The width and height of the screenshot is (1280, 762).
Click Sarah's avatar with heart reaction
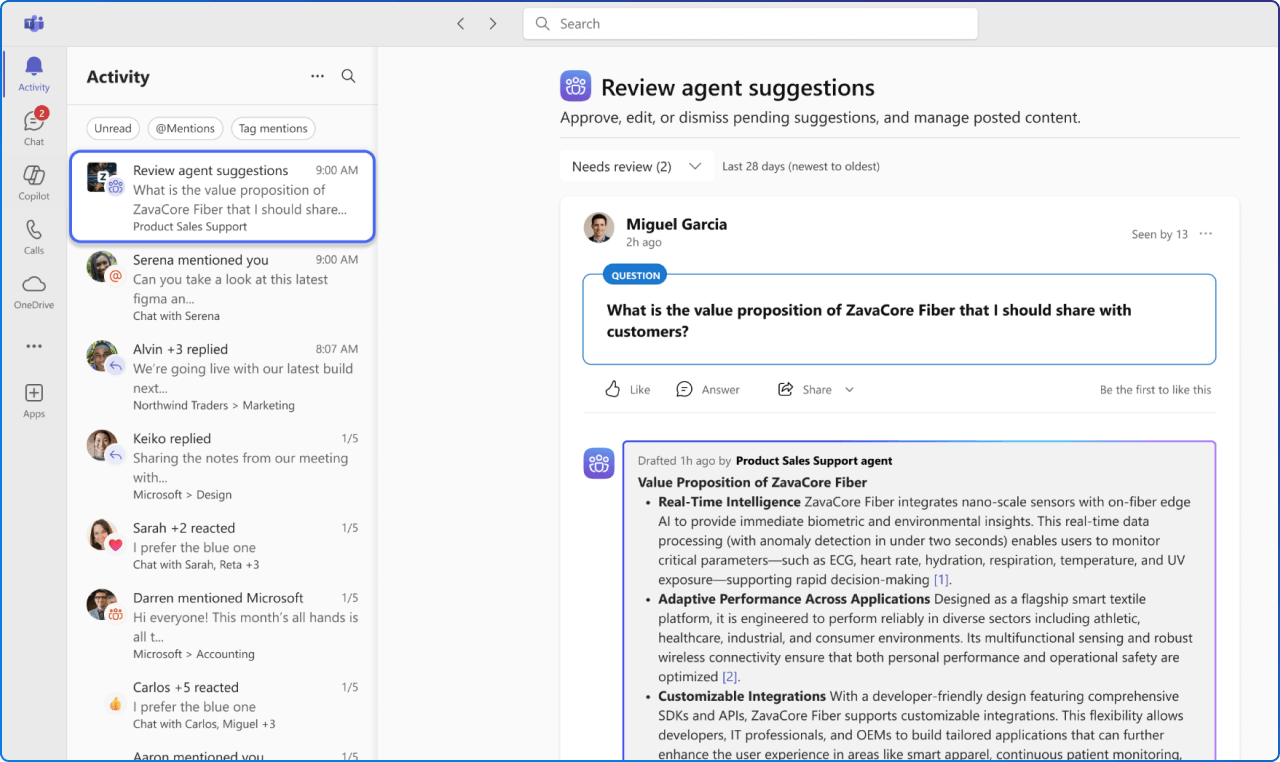101,533
